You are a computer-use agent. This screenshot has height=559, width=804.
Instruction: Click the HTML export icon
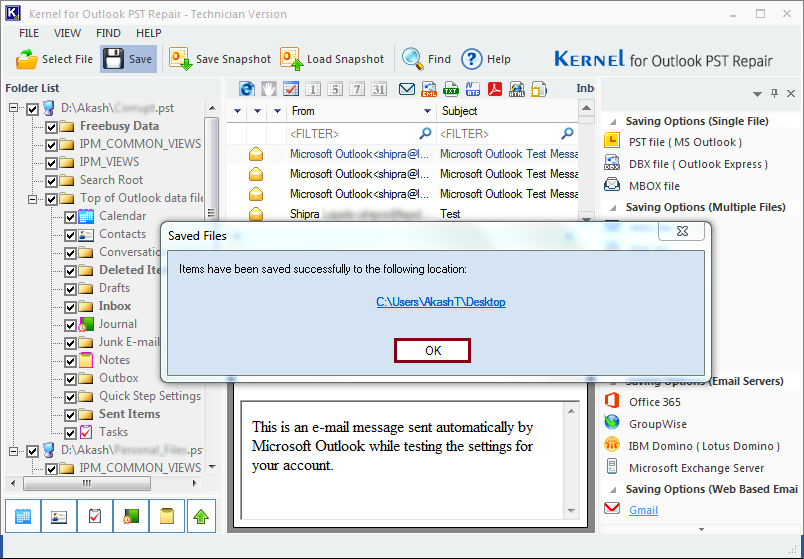(x=517, y=89)
